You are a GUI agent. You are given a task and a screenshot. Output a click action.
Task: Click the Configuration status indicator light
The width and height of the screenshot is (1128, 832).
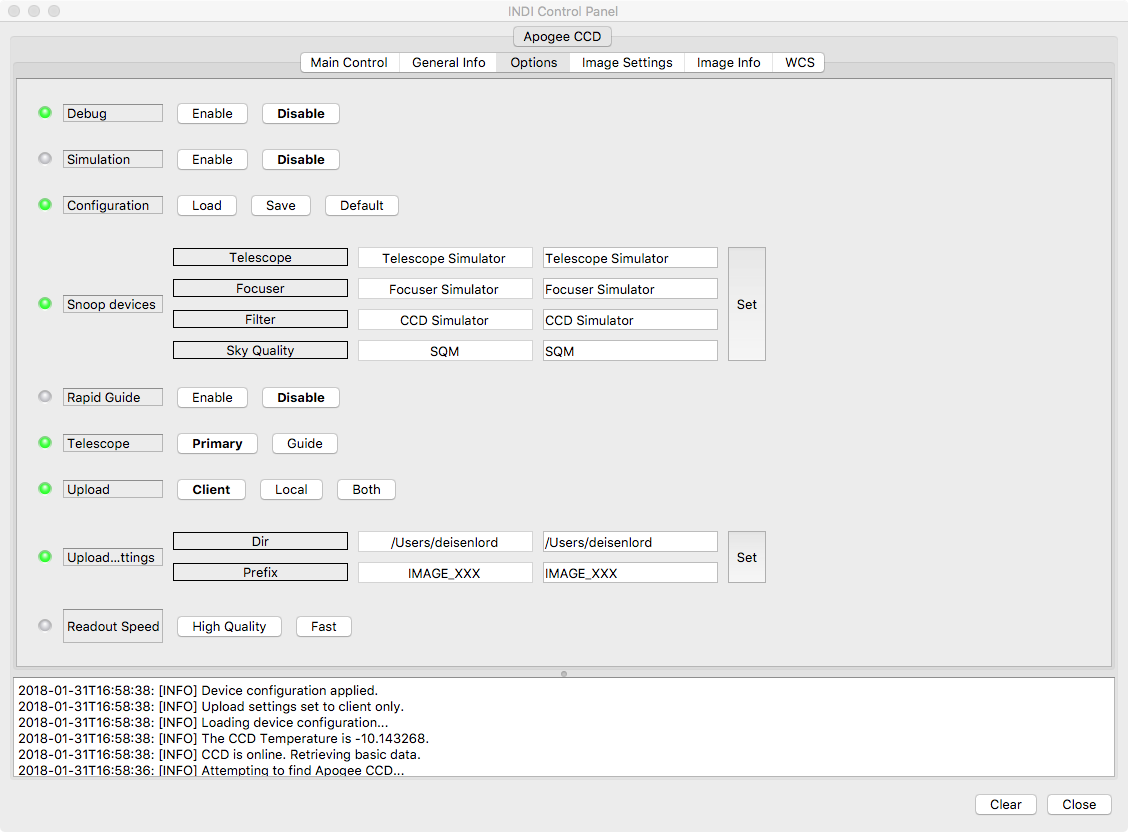pyautogui.click(x=45, y=205)
